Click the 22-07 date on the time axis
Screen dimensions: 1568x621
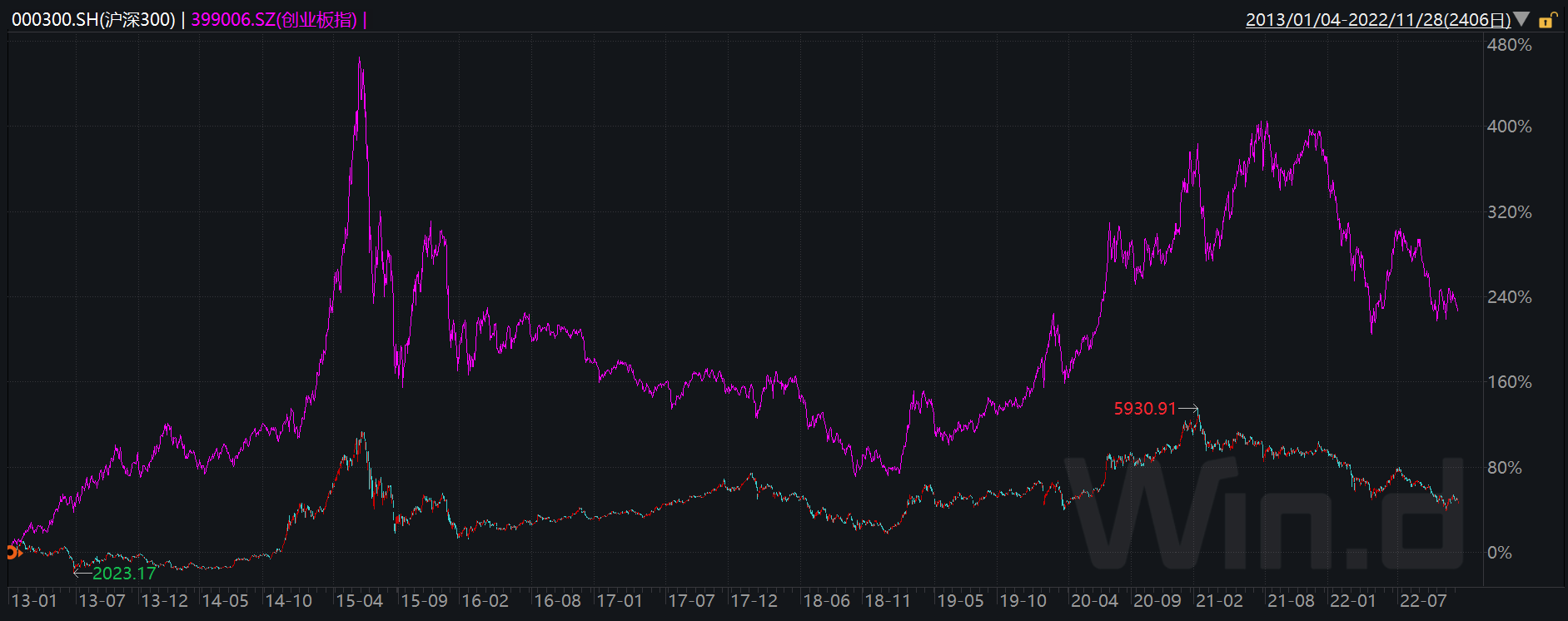1423,601
